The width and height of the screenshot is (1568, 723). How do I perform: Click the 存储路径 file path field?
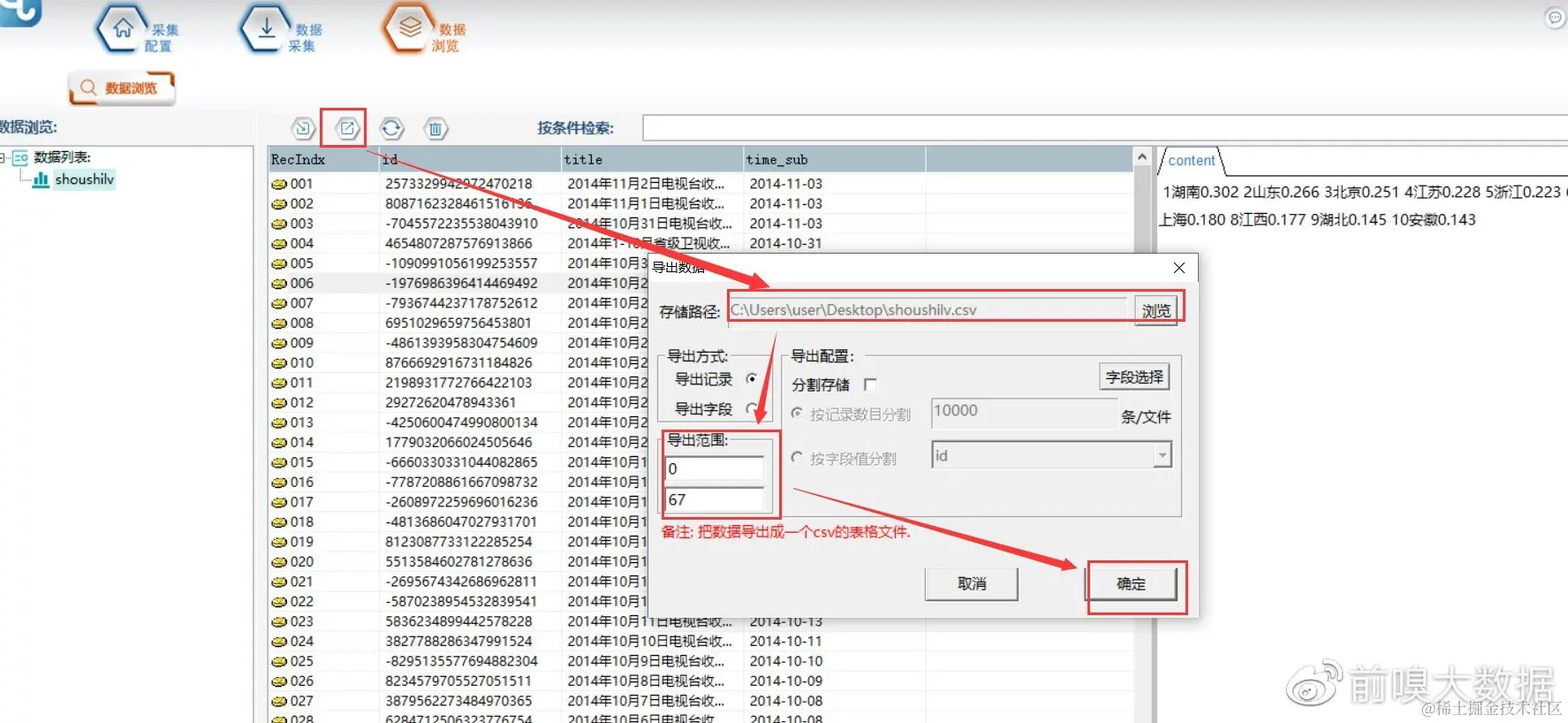(x=928, y=310)
